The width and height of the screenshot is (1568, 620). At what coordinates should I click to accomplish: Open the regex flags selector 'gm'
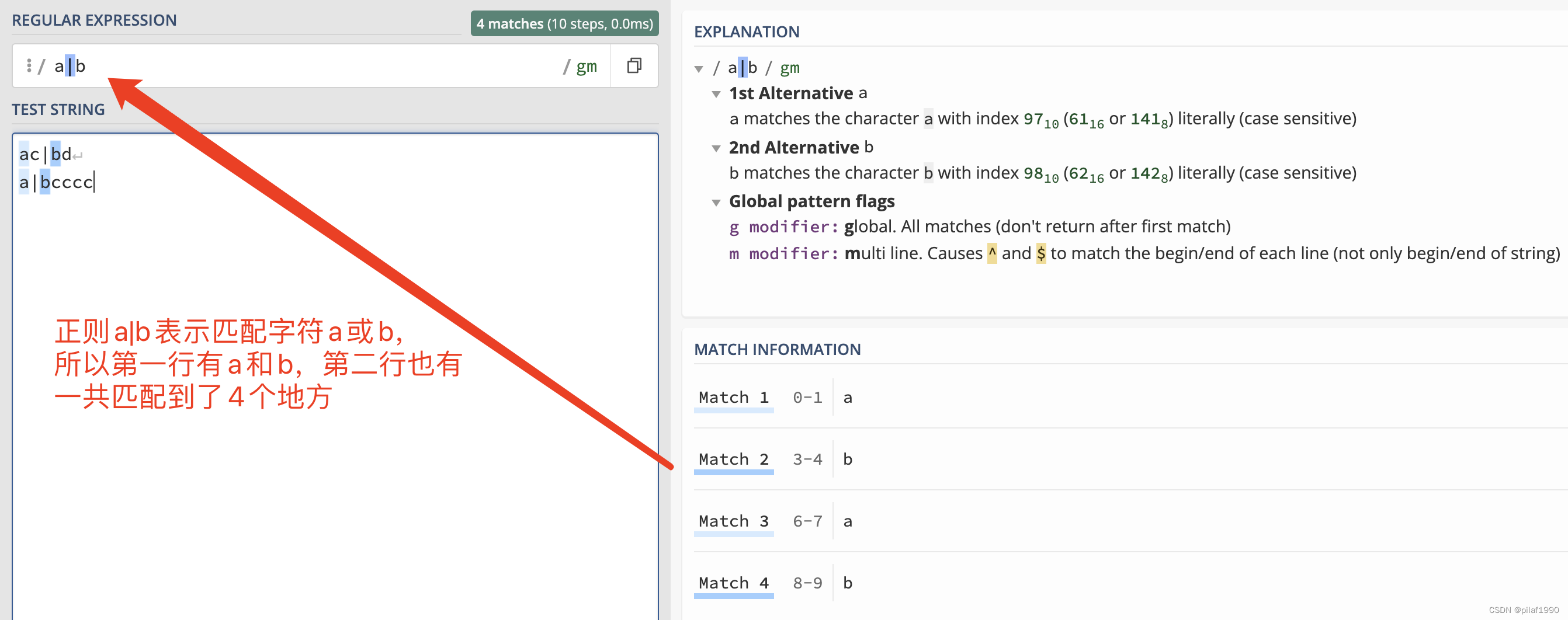click(x=586, y=67)
